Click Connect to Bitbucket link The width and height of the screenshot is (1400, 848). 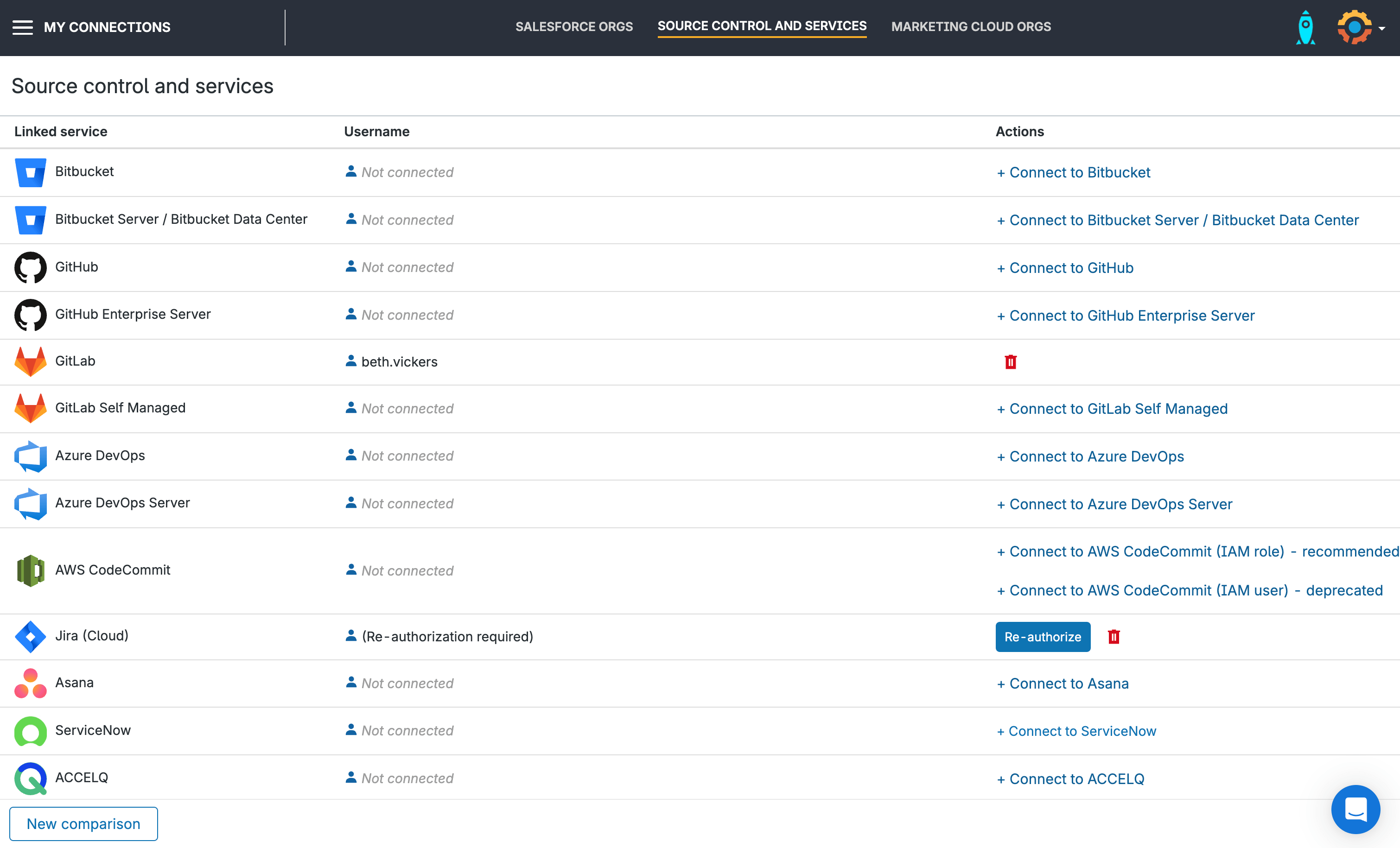point(1073,172)
